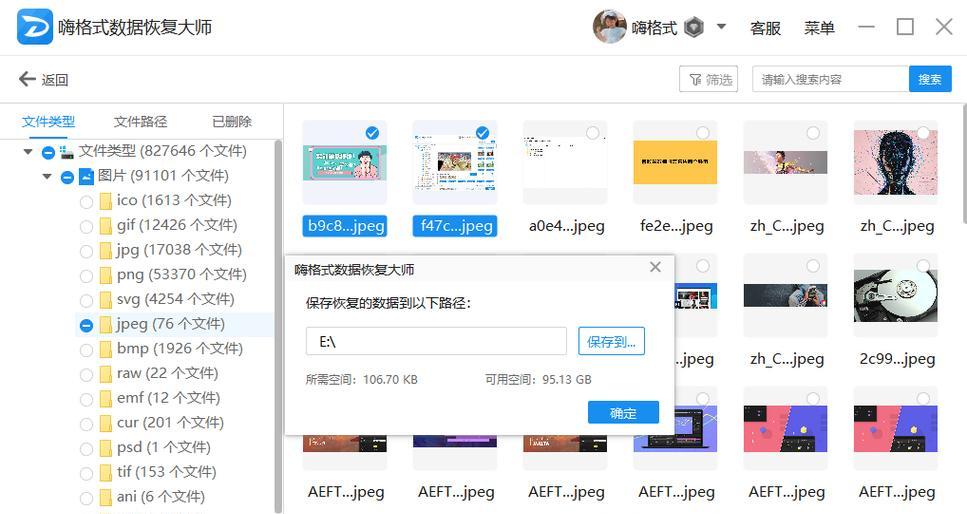
Task: Click the 筛选 filter button
Action: click(709, 79)
